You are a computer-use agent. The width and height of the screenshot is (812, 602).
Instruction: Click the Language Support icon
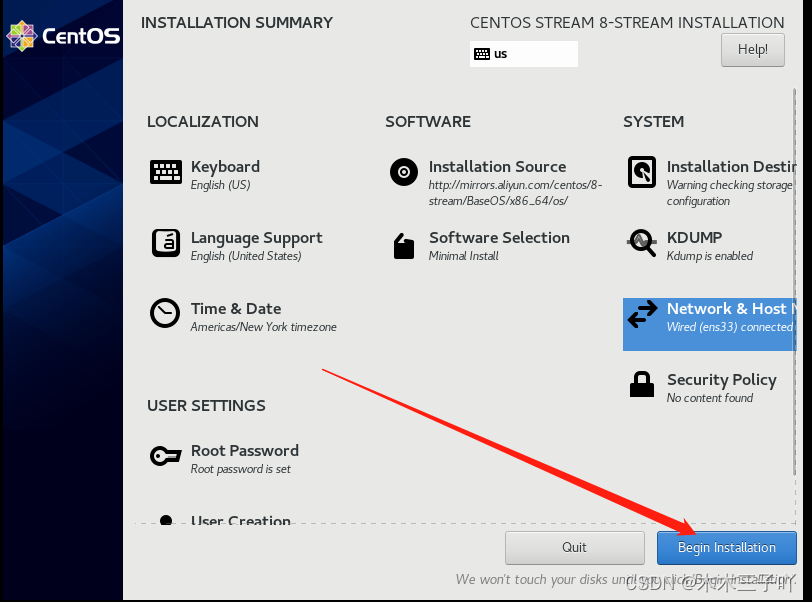pyautogui.click(x=165, y=244)
